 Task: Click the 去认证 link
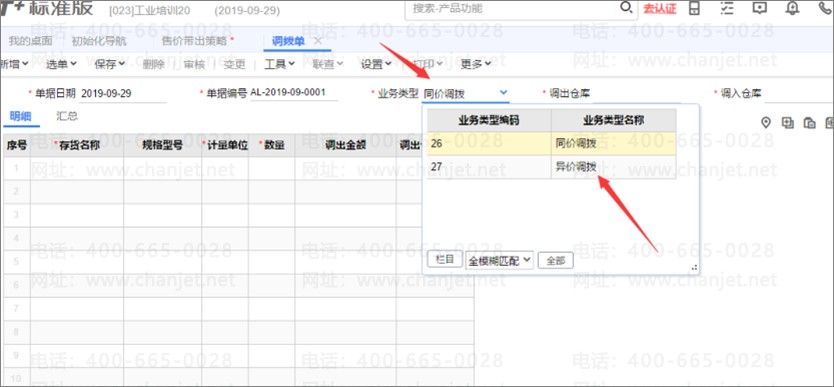coord(660,9)
